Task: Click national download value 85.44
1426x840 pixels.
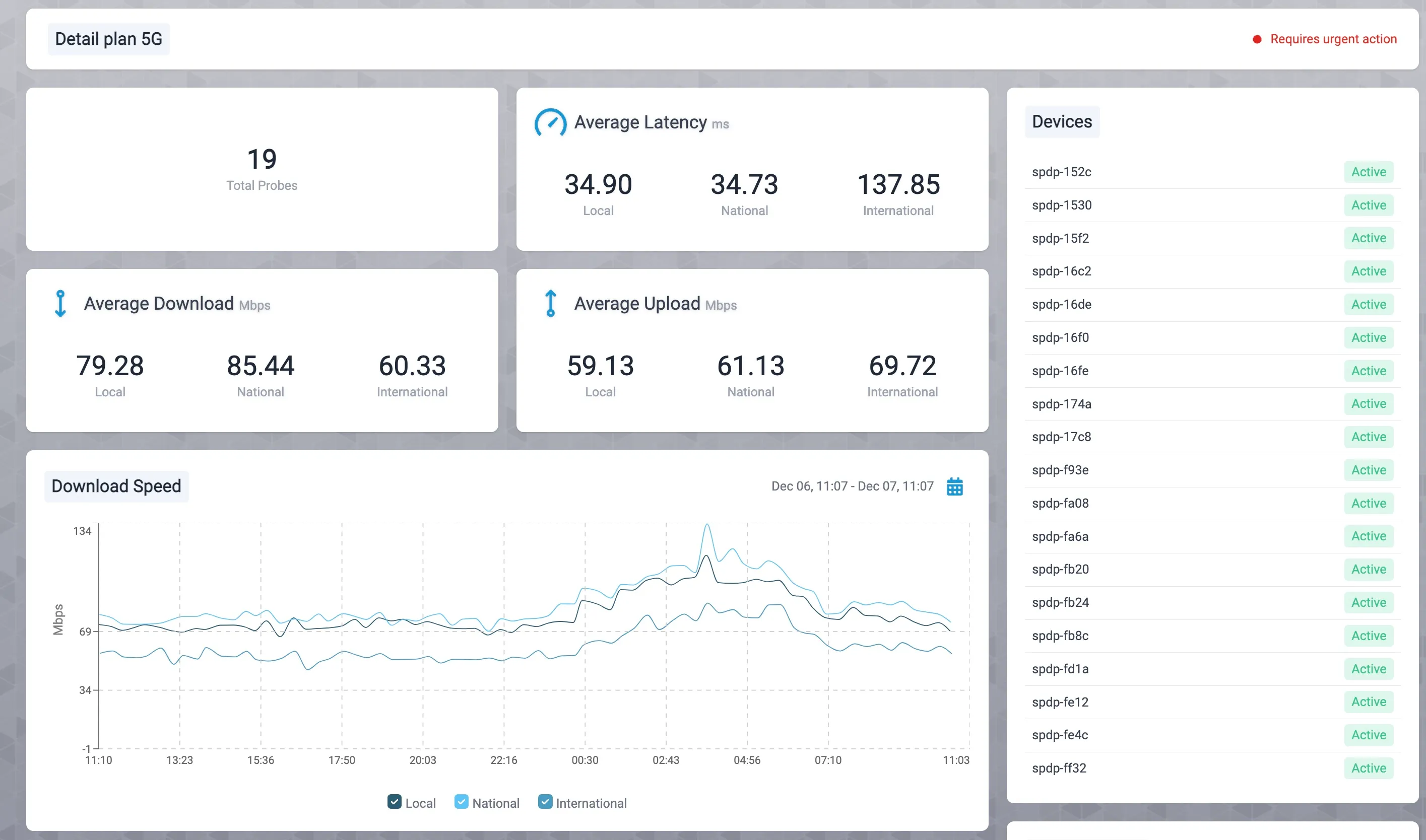Action: click(261, 366)
